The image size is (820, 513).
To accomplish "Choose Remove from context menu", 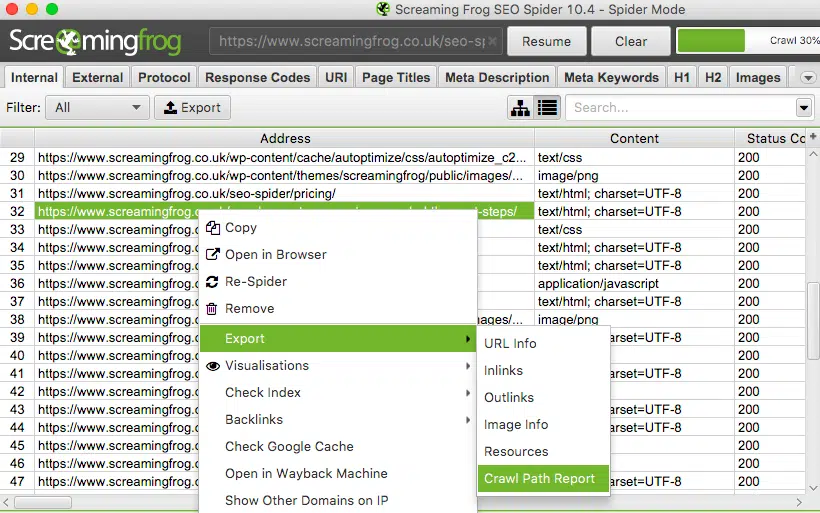I will [x=338, y=309].
